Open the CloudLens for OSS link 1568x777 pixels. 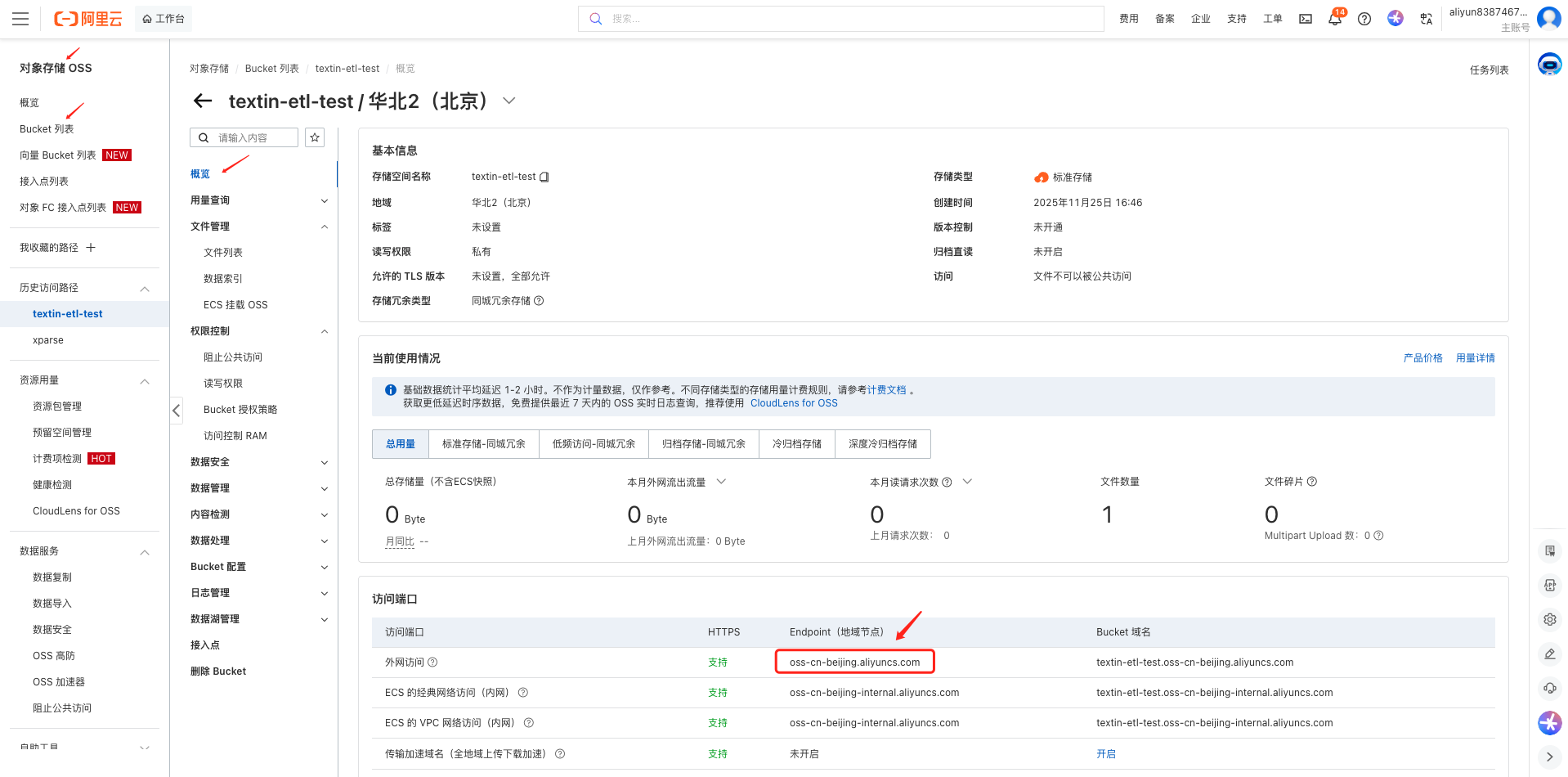coord(793,403)
